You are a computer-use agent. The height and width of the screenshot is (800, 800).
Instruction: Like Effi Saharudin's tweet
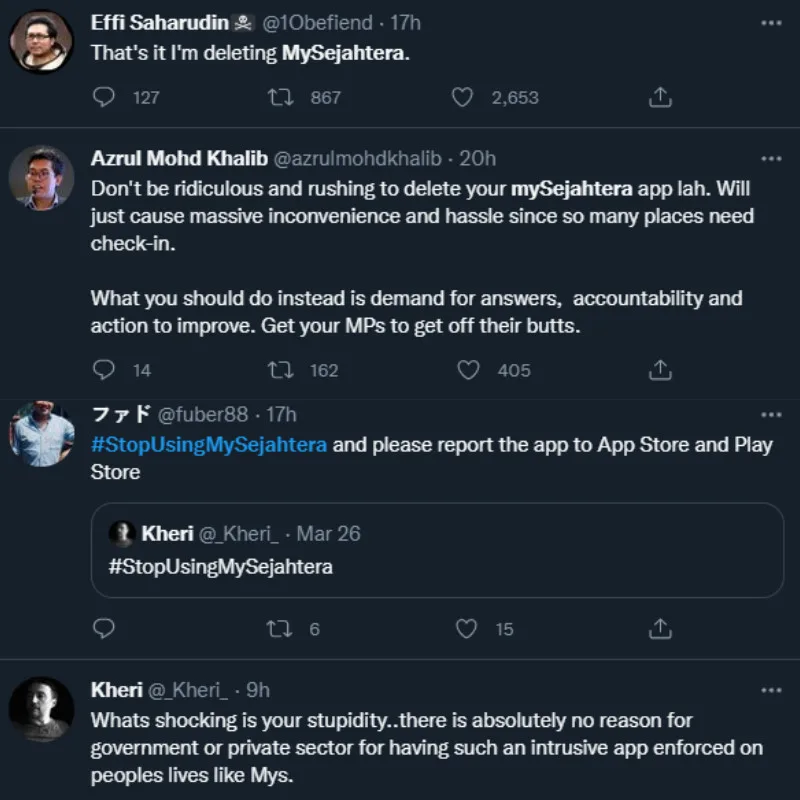coord(462,97)
